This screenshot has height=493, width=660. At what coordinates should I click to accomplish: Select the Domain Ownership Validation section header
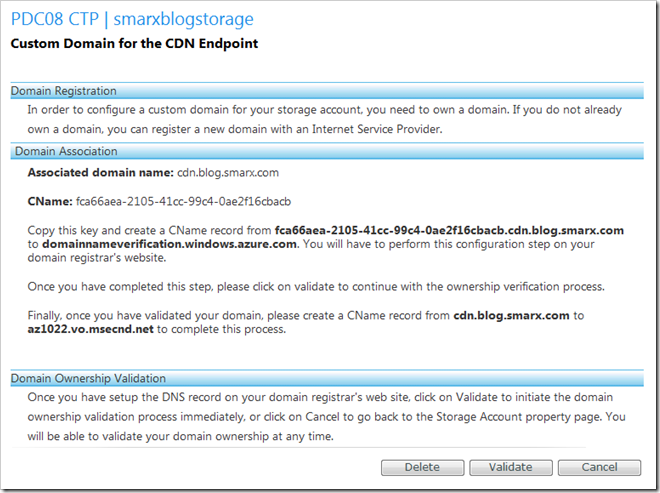(x=327, y=378)
